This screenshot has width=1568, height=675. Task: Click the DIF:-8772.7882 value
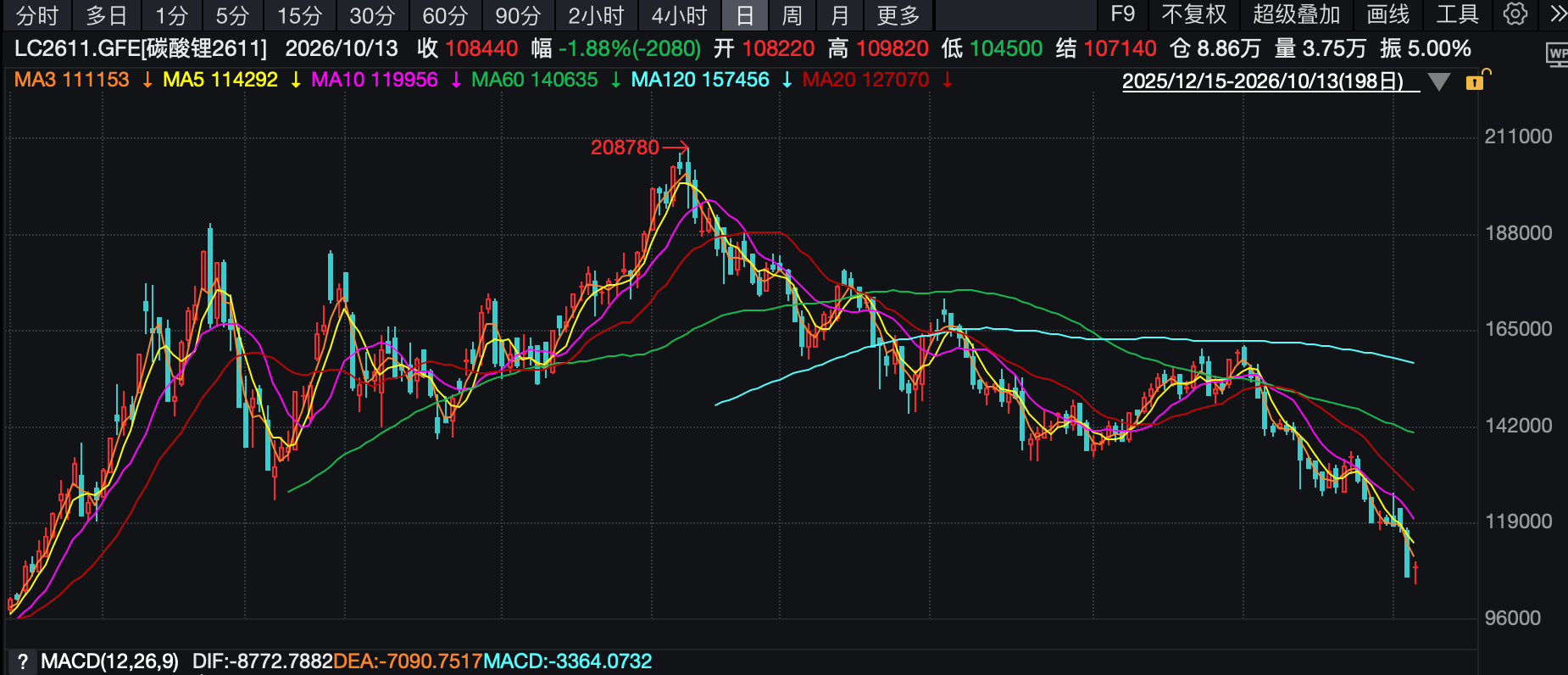click(263, 661)
